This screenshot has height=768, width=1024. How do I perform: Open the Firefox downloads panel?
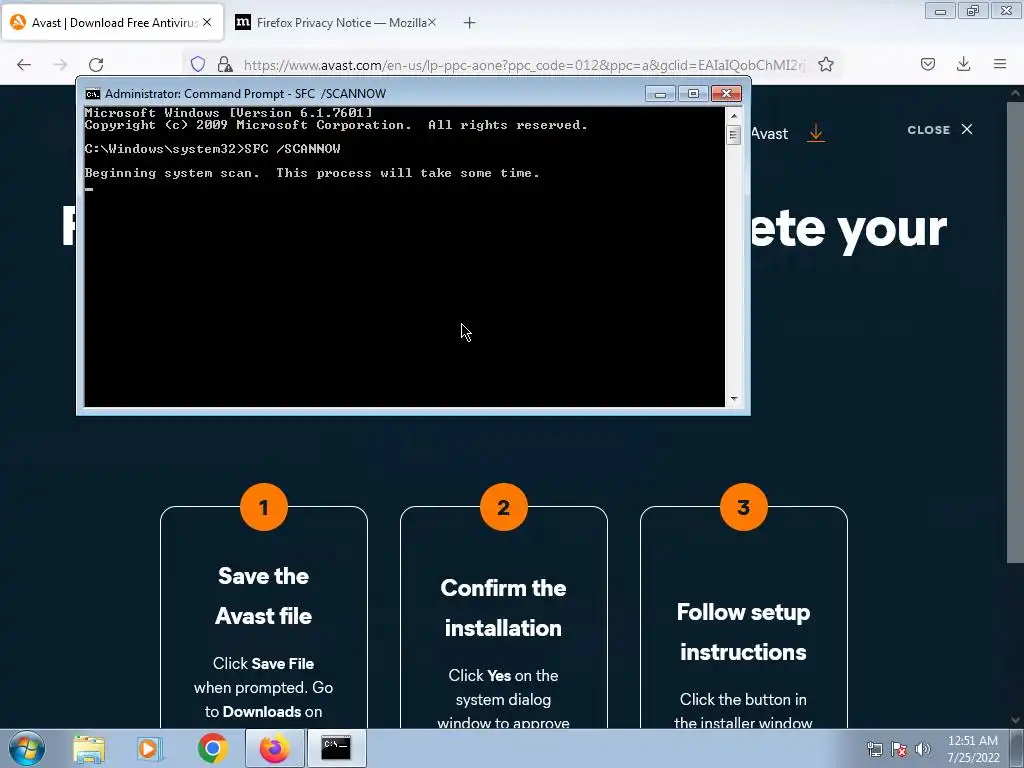click(x=963, y=64)
